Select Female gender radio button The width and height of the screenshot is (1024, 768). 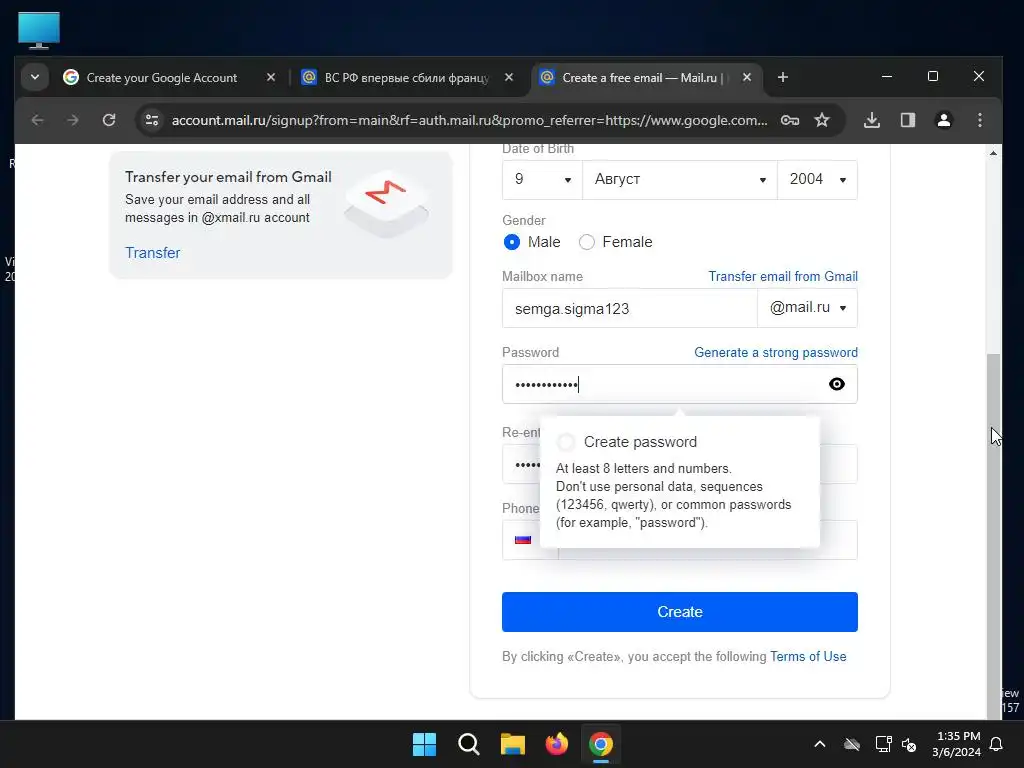[x=586, y=242]
